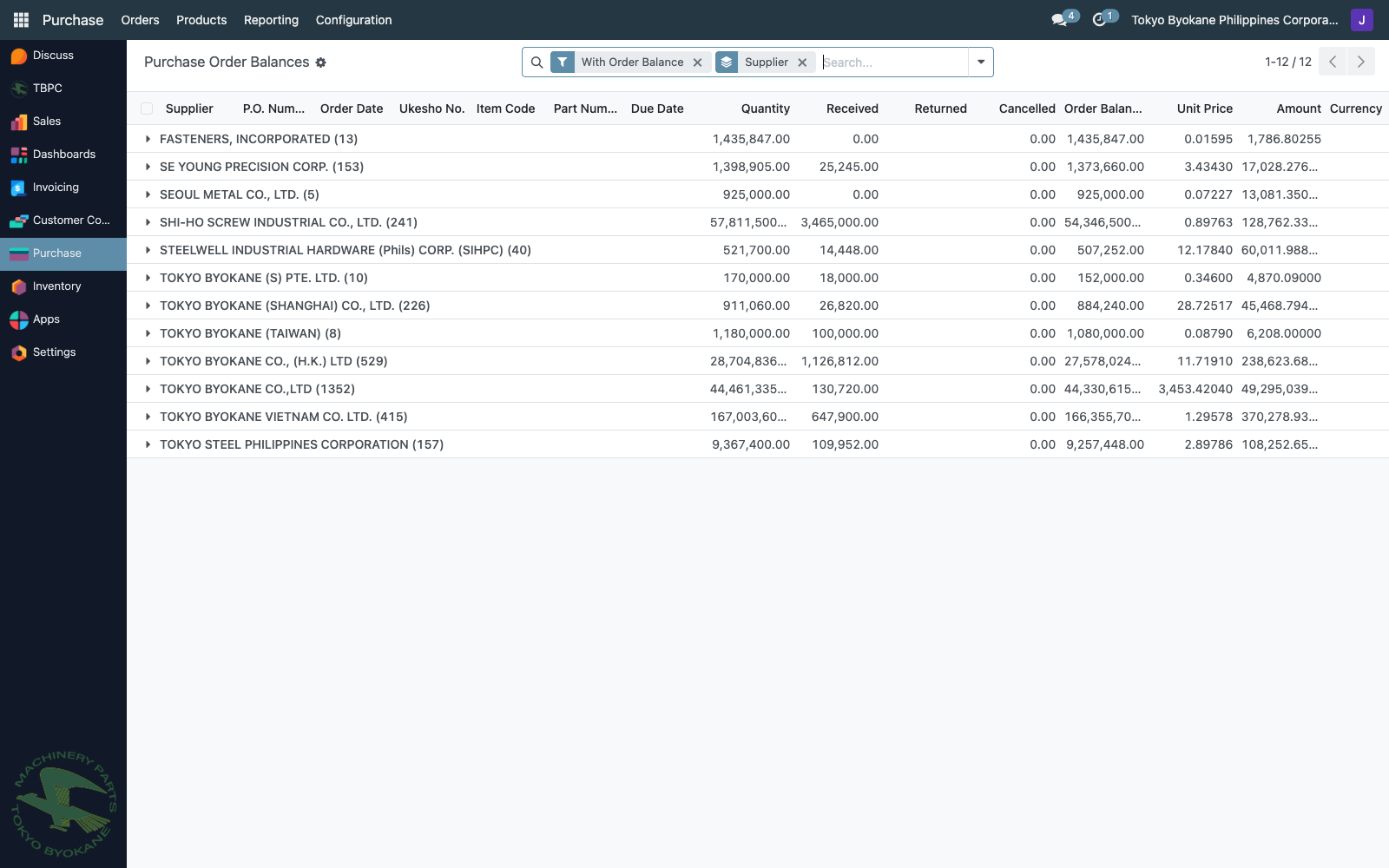Open the apps grid menu icon
This screenshot has height=868, width=1389.
click(21, 20)
